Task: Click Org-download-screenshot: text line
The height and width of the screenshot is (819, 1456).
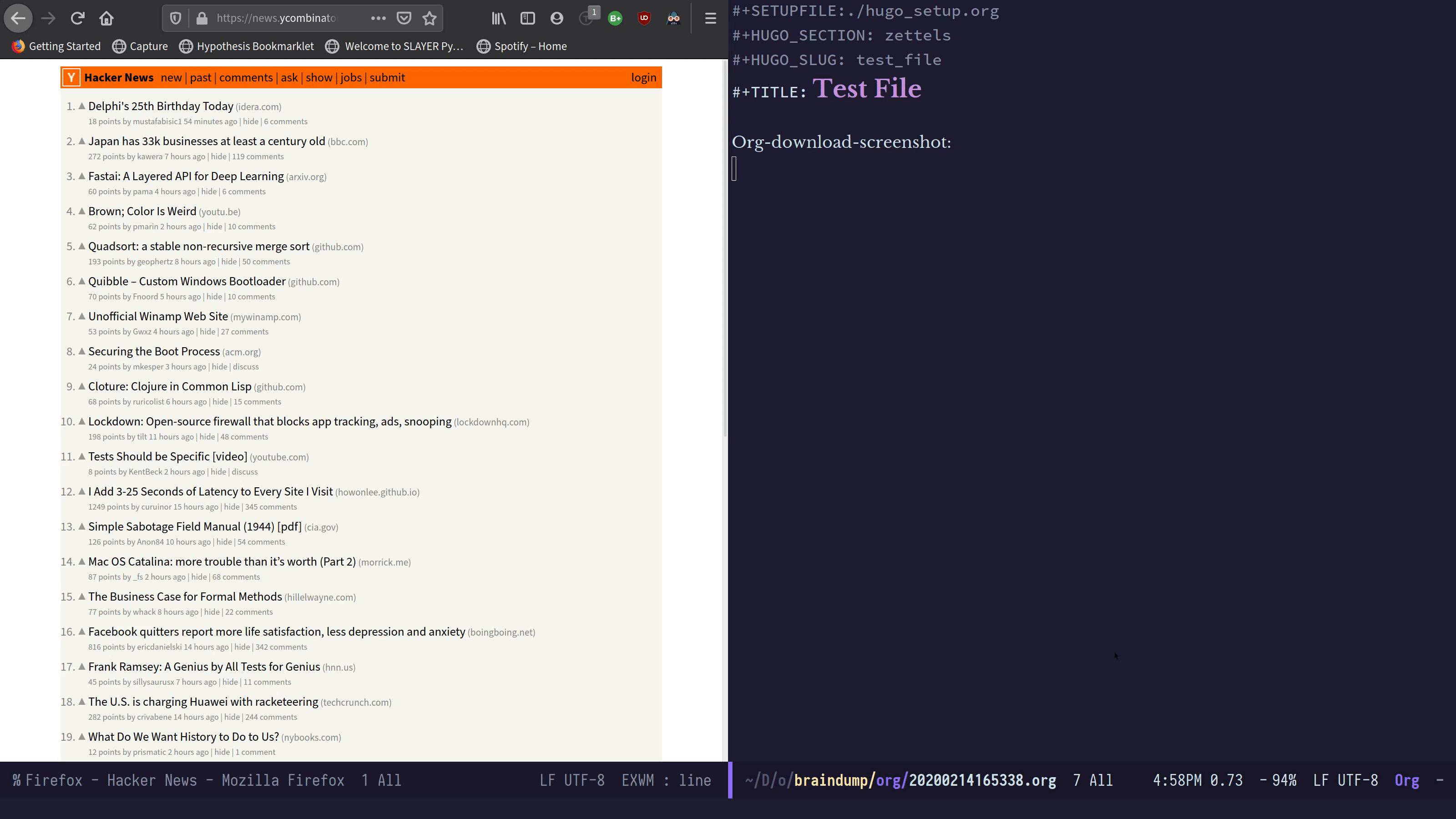Action: point(842,142)
